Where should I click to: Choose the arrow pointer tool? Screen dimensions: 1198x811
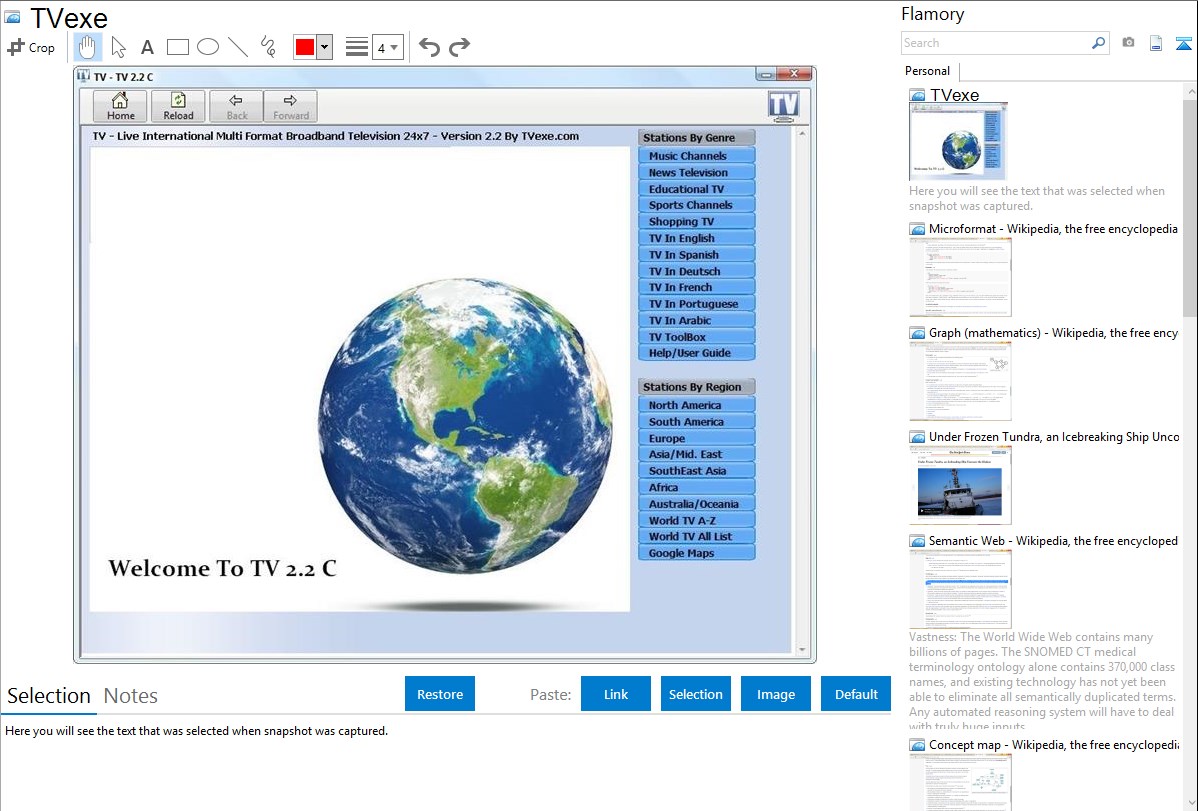118,47
